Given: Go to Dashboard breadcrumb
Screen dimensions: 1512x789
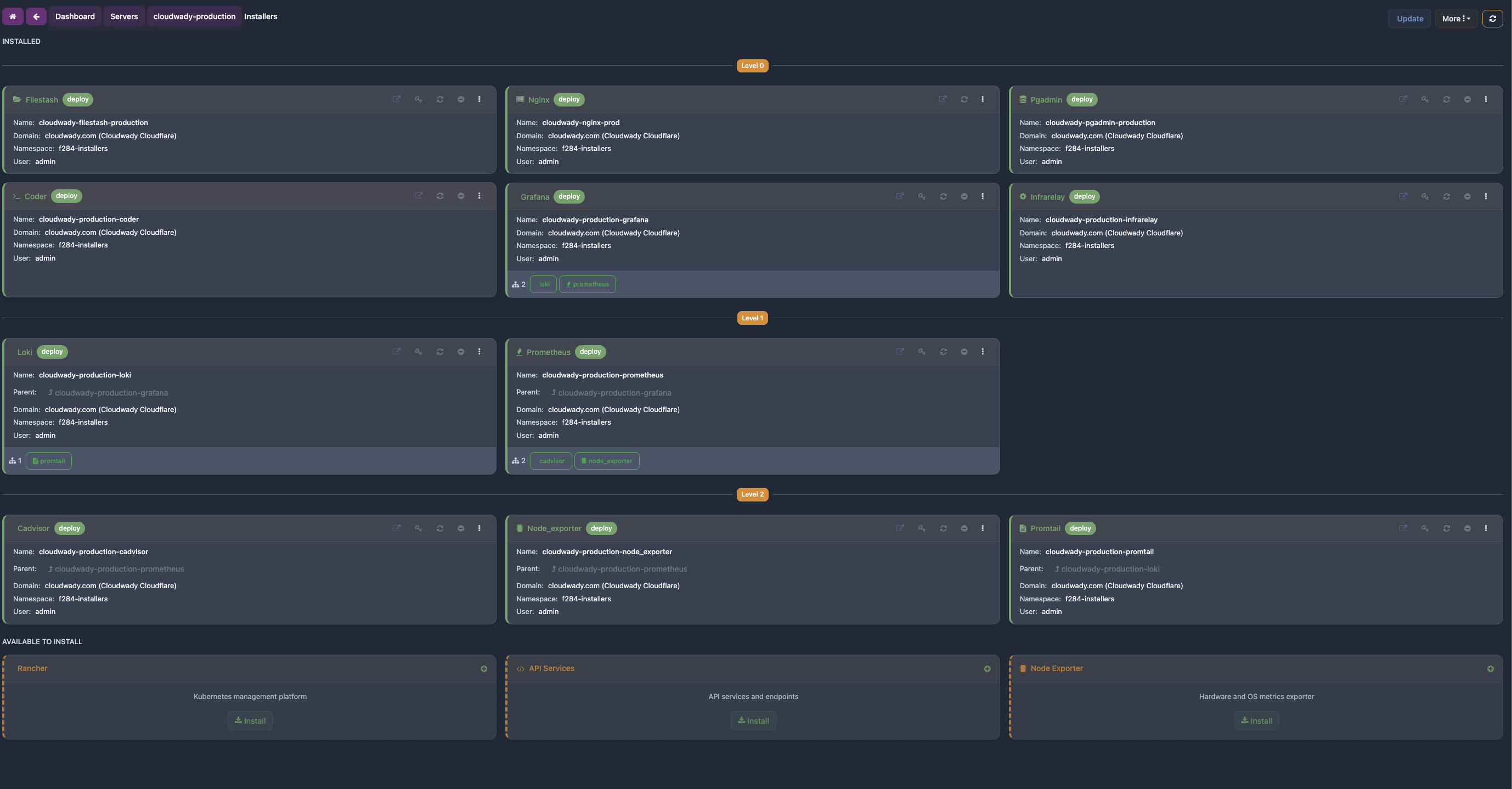Looking at the screenshot, I should pos(75,16).
